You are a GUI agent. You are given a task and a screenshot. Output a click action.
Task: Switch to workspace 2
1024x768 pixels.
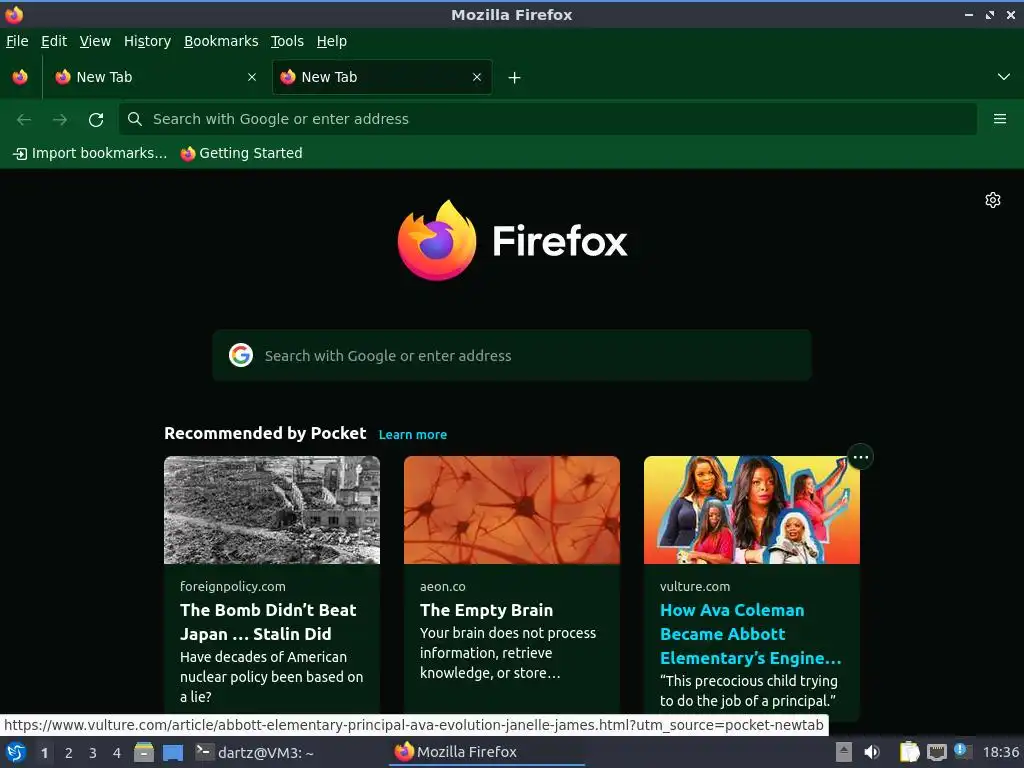[69, 753]
